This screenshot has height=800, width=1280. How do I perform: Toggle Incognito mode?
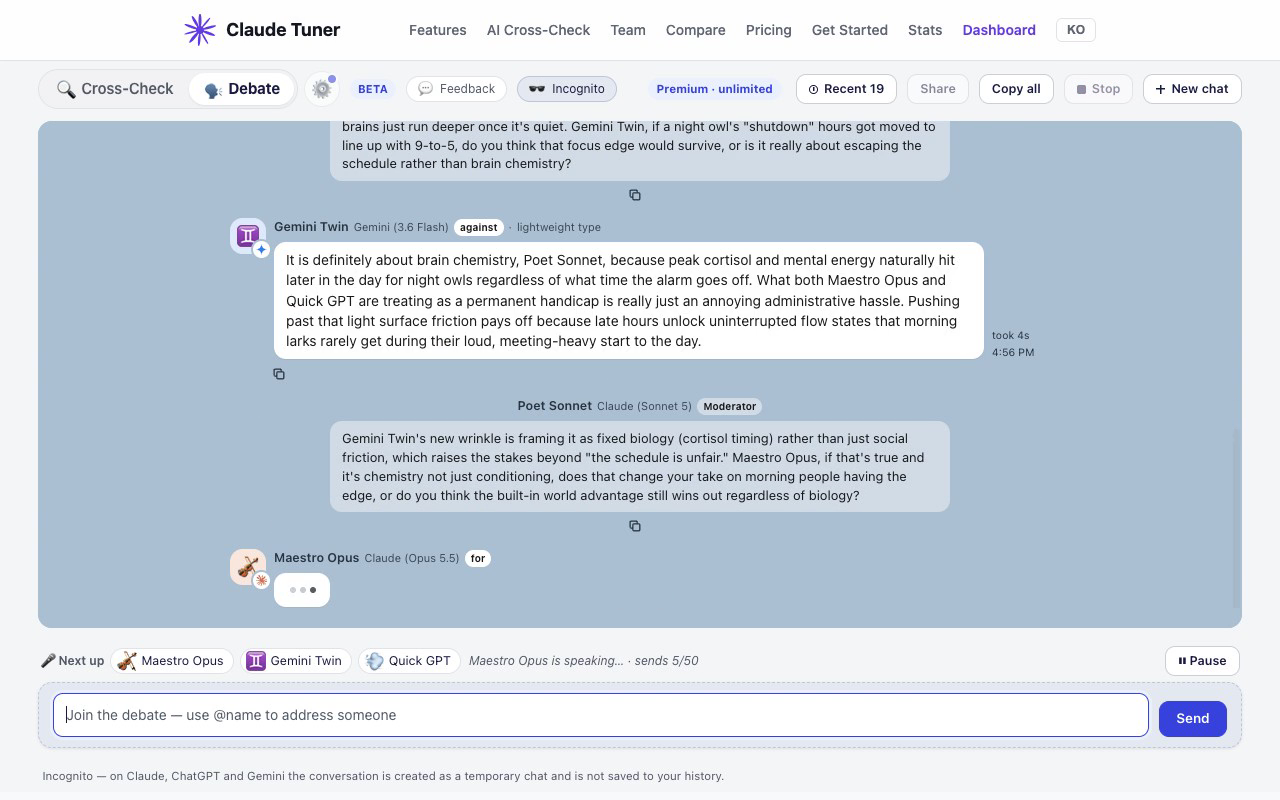tap(567, 89)
